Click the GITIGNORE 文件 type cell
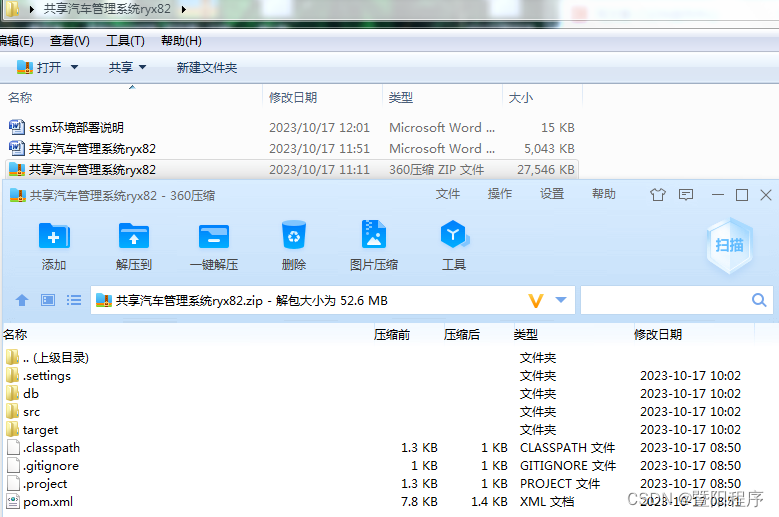Image resolution: width=779 pixels, height=517 pixels. pyautogui.click(x=568, y=466)
